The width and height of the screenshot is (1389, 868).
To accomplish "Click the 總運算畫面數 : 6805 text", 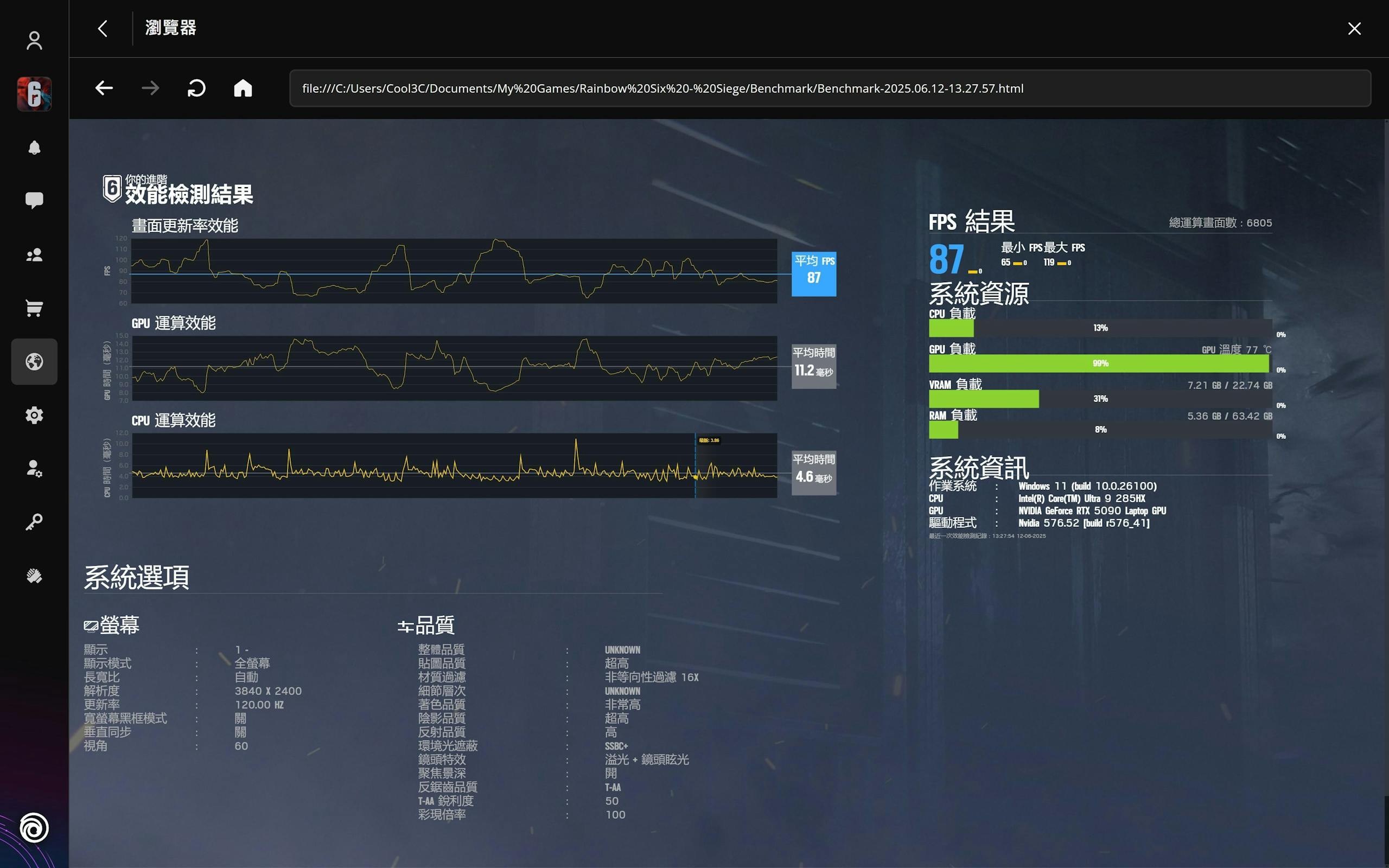I will coord(1220,223).
